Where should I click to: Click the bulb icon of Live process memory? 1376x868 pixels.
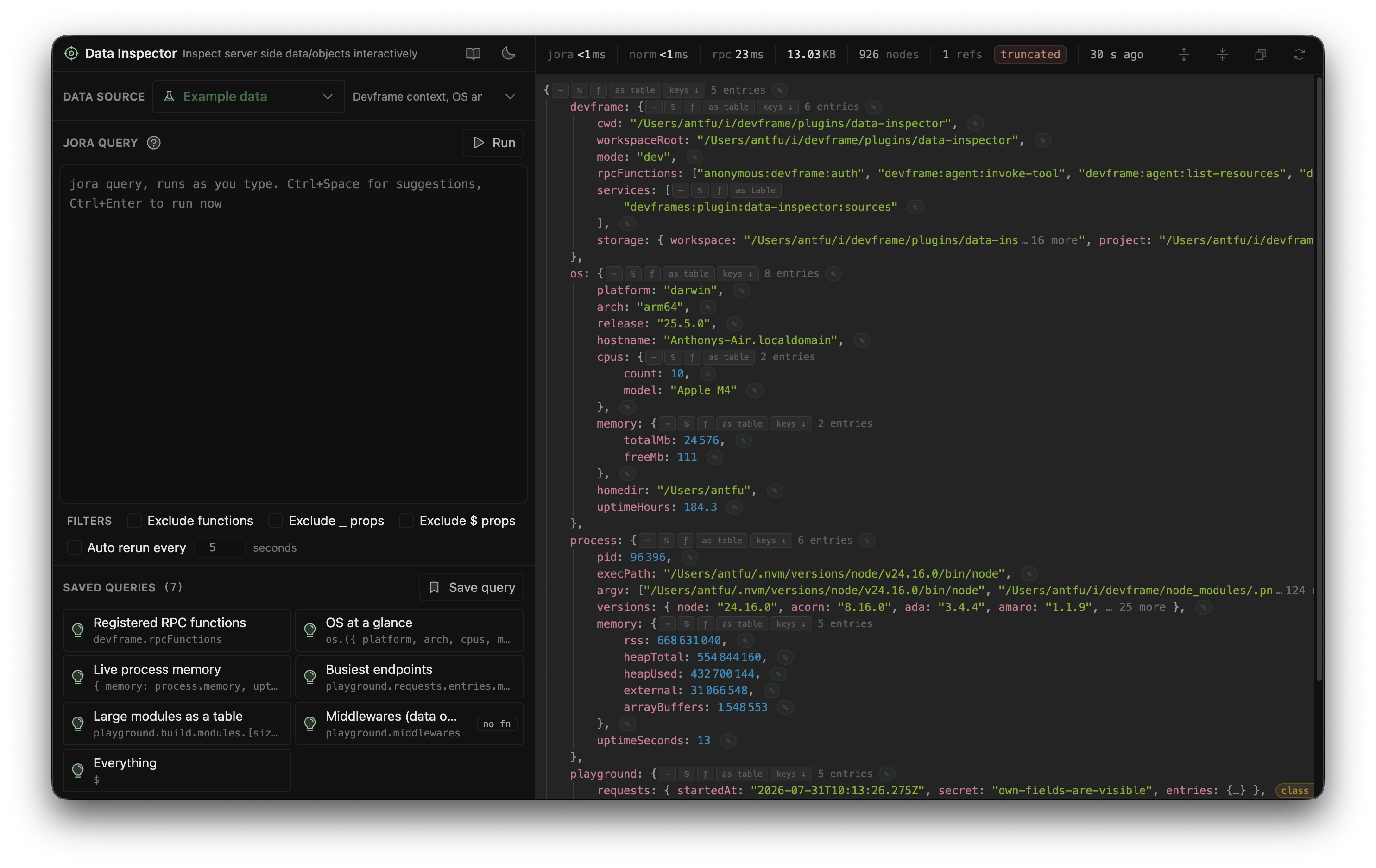[78, 677]
